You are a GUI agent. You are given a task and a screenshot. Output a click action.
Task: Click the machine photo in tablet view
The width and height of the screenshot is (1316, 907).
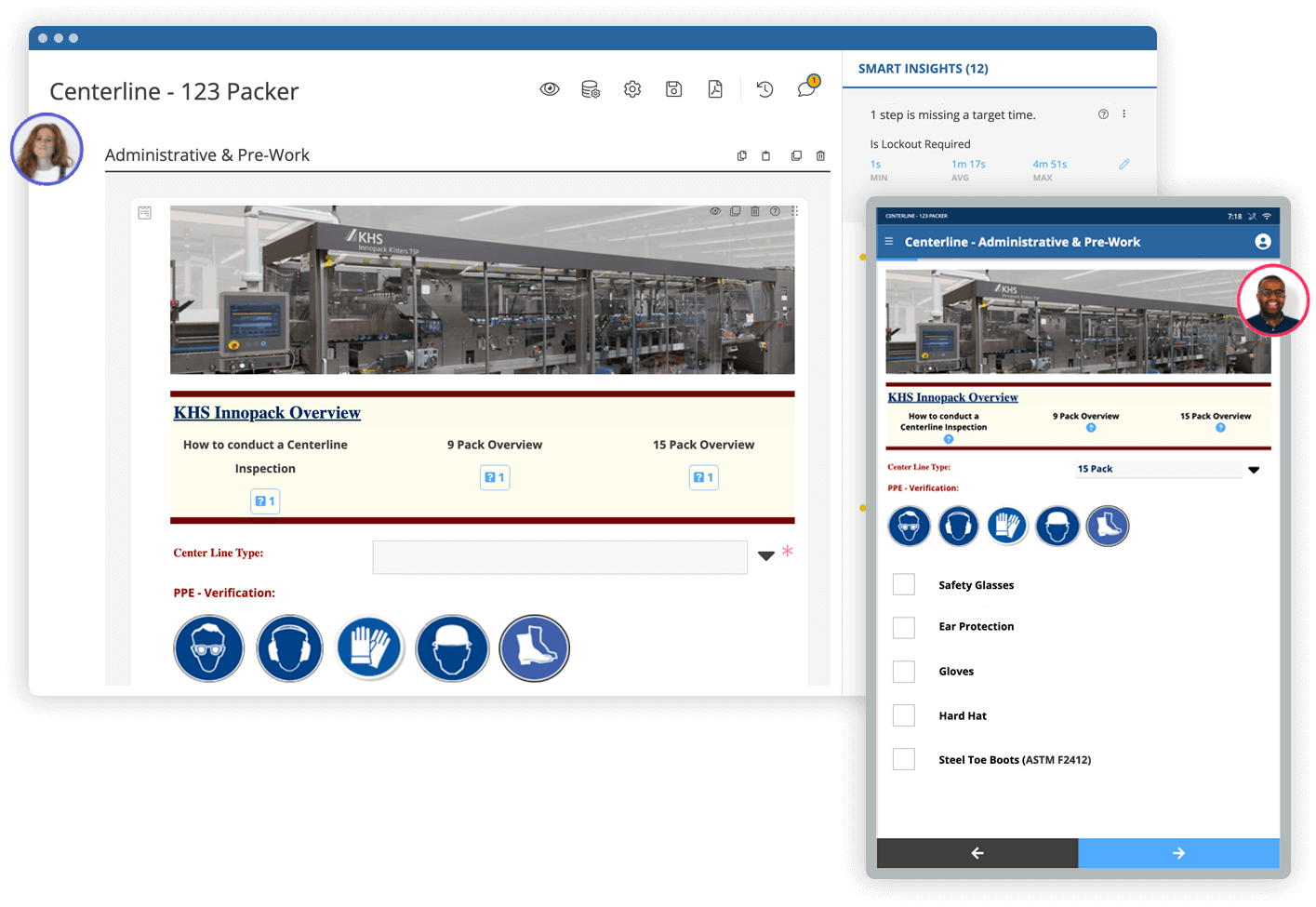click(1078, 322)
